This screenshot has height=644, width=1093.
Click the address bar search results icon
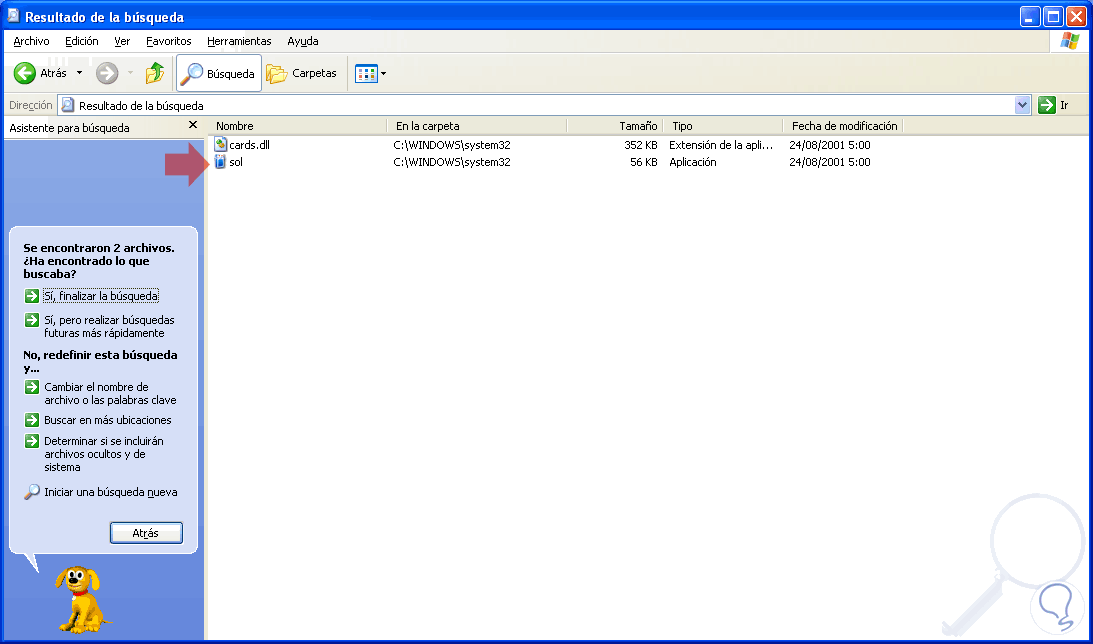pos(68,105)
